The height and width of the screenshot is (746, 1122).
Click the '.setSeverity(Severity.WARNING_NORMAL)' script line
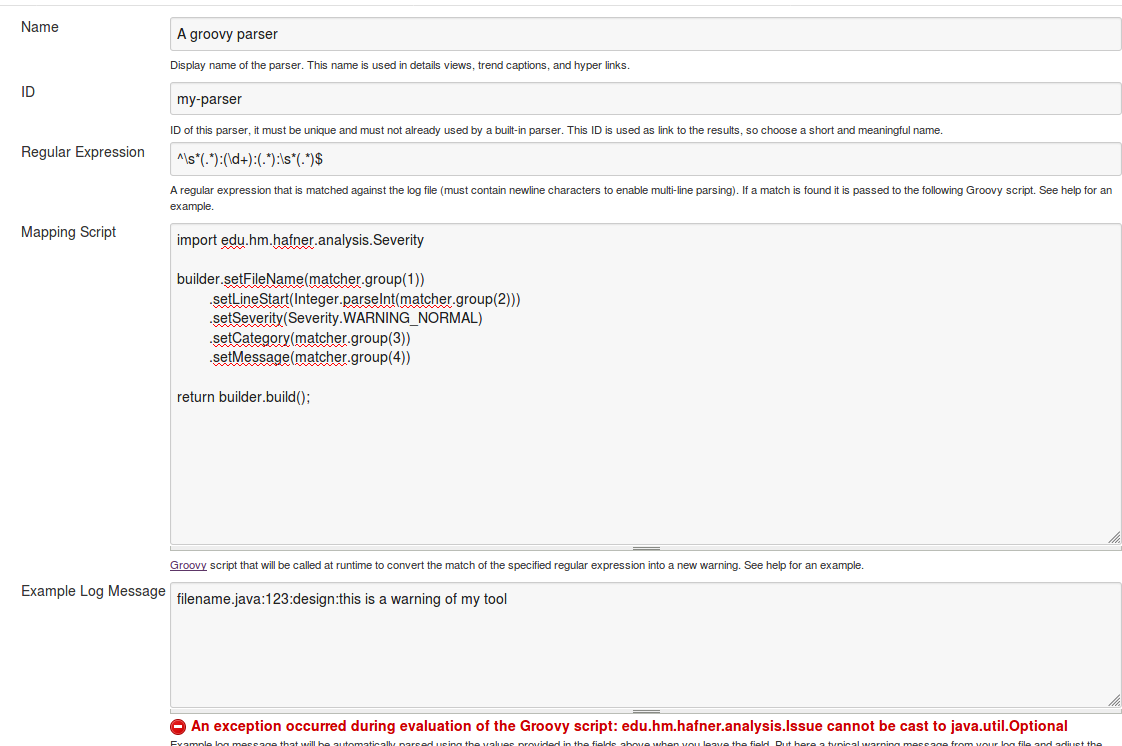click(x=346, y=318)
